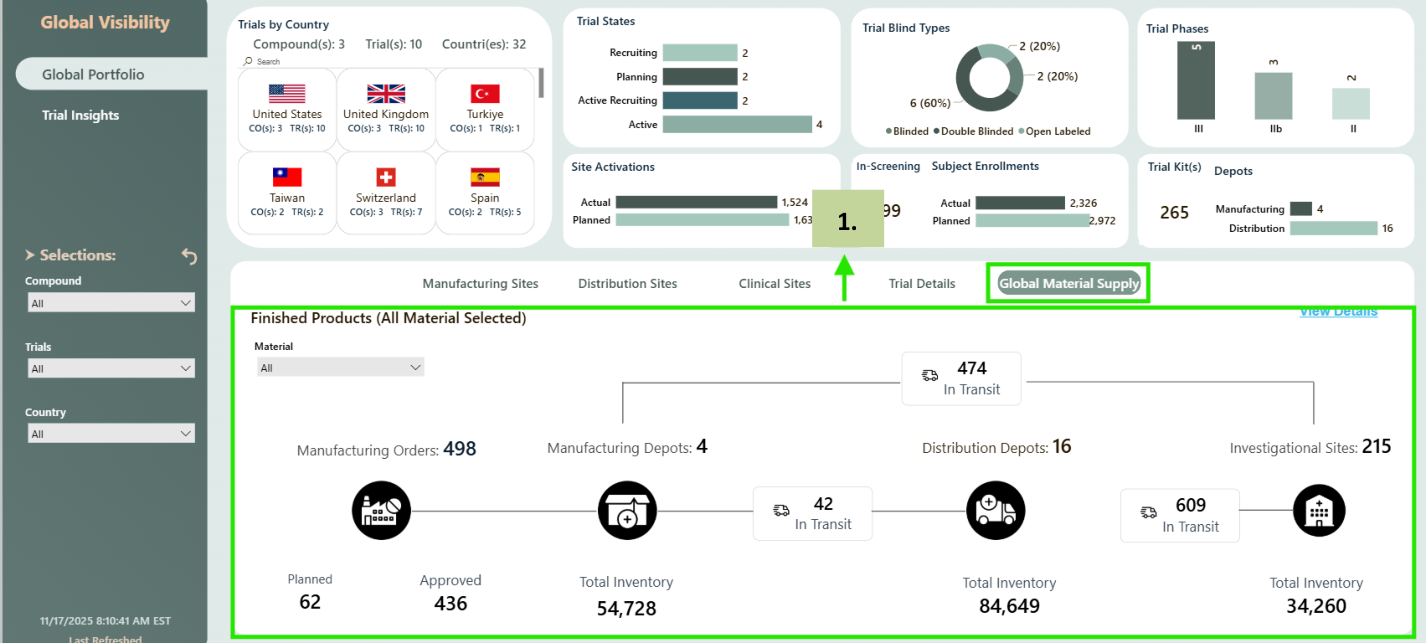Open the Clinical Sites tab

774,284
